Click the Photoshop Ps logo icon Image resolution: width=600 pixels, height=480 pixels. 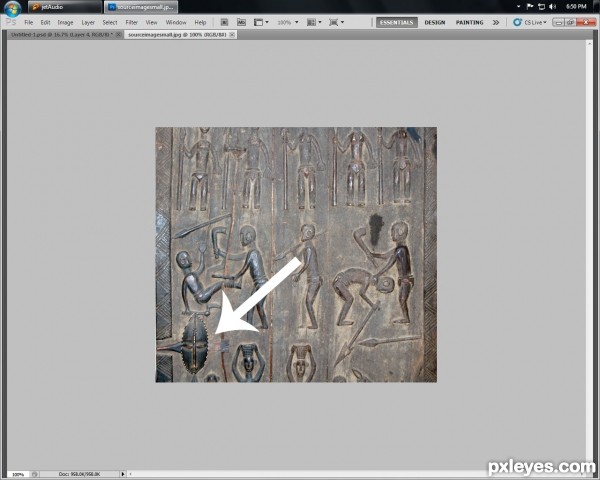(11, 22)
